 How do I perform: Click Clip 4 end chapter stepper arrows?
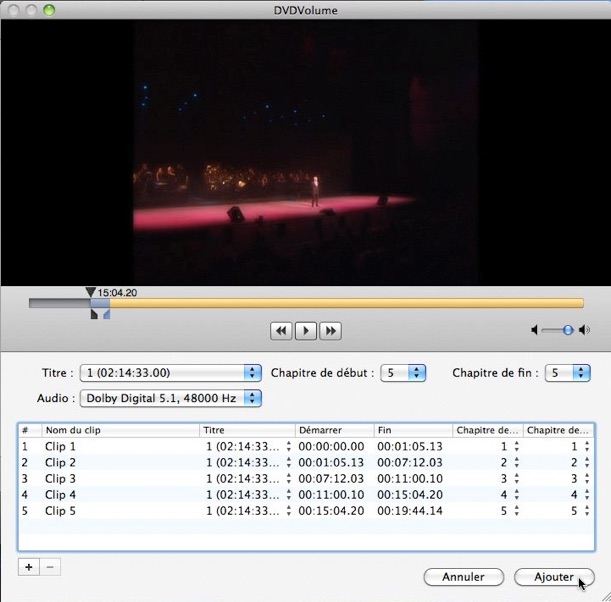pyautogui.click(x=587, y=495)
